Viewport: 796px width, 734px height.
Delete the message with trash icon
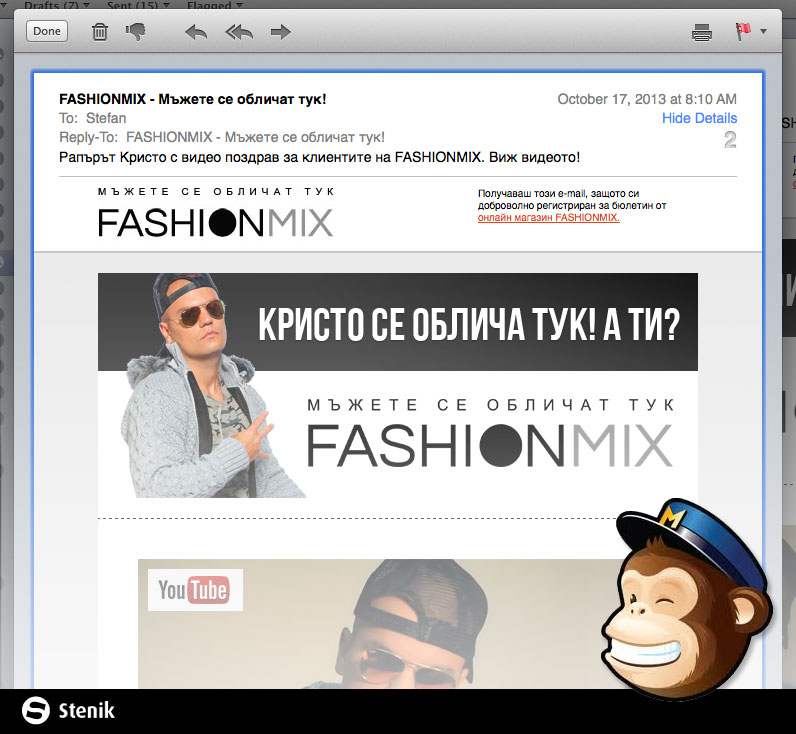[x=100, y=32]
